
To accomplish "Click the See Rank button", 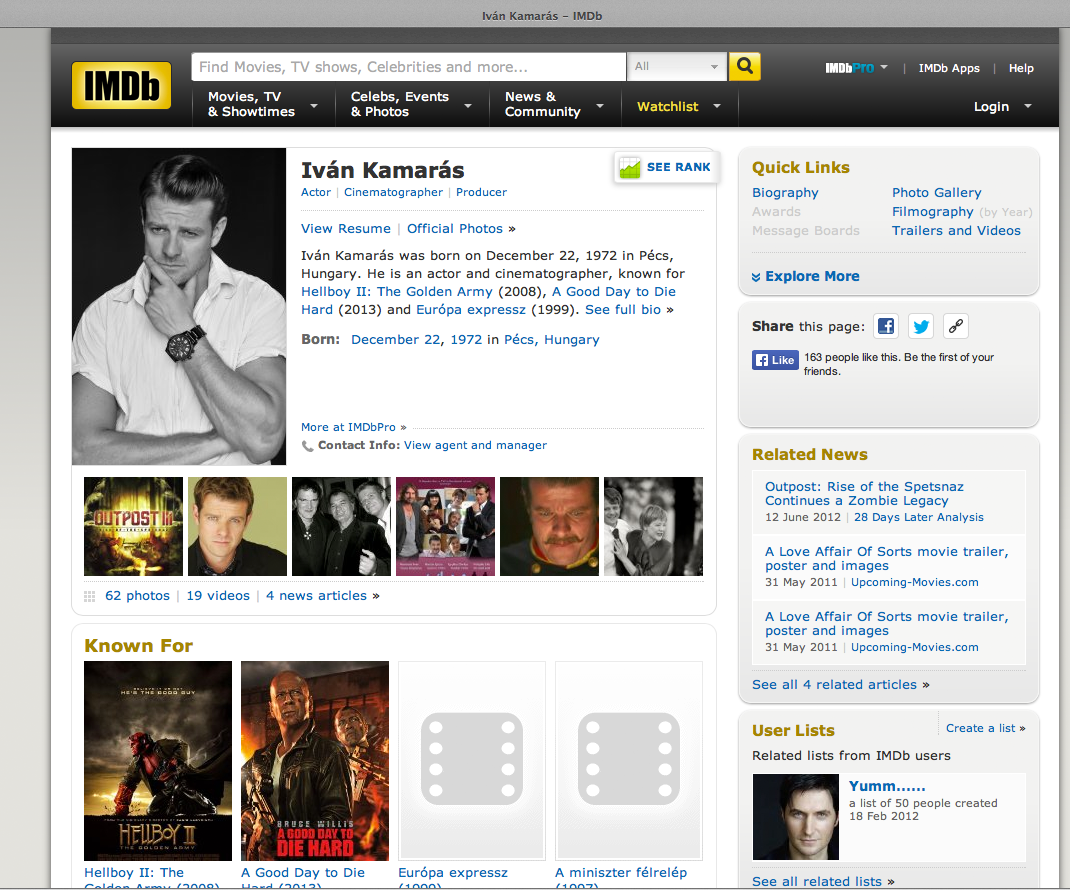I will click(x=666, y=167).
